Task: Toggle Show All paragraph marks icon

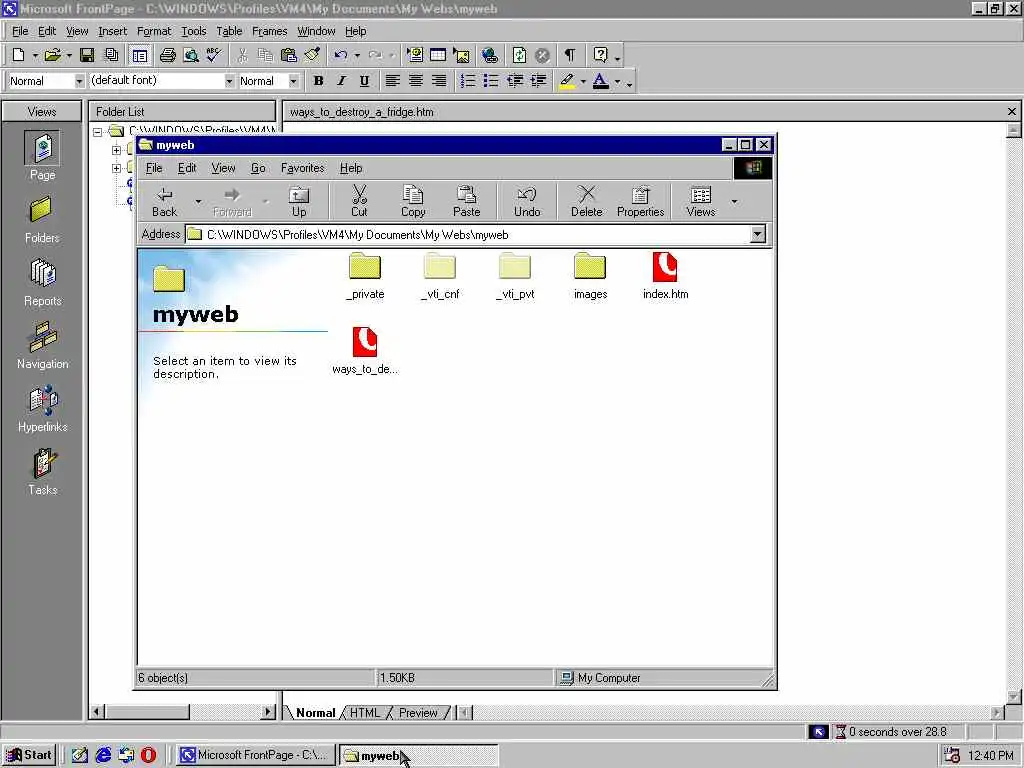Action: [x=570, y=56]
